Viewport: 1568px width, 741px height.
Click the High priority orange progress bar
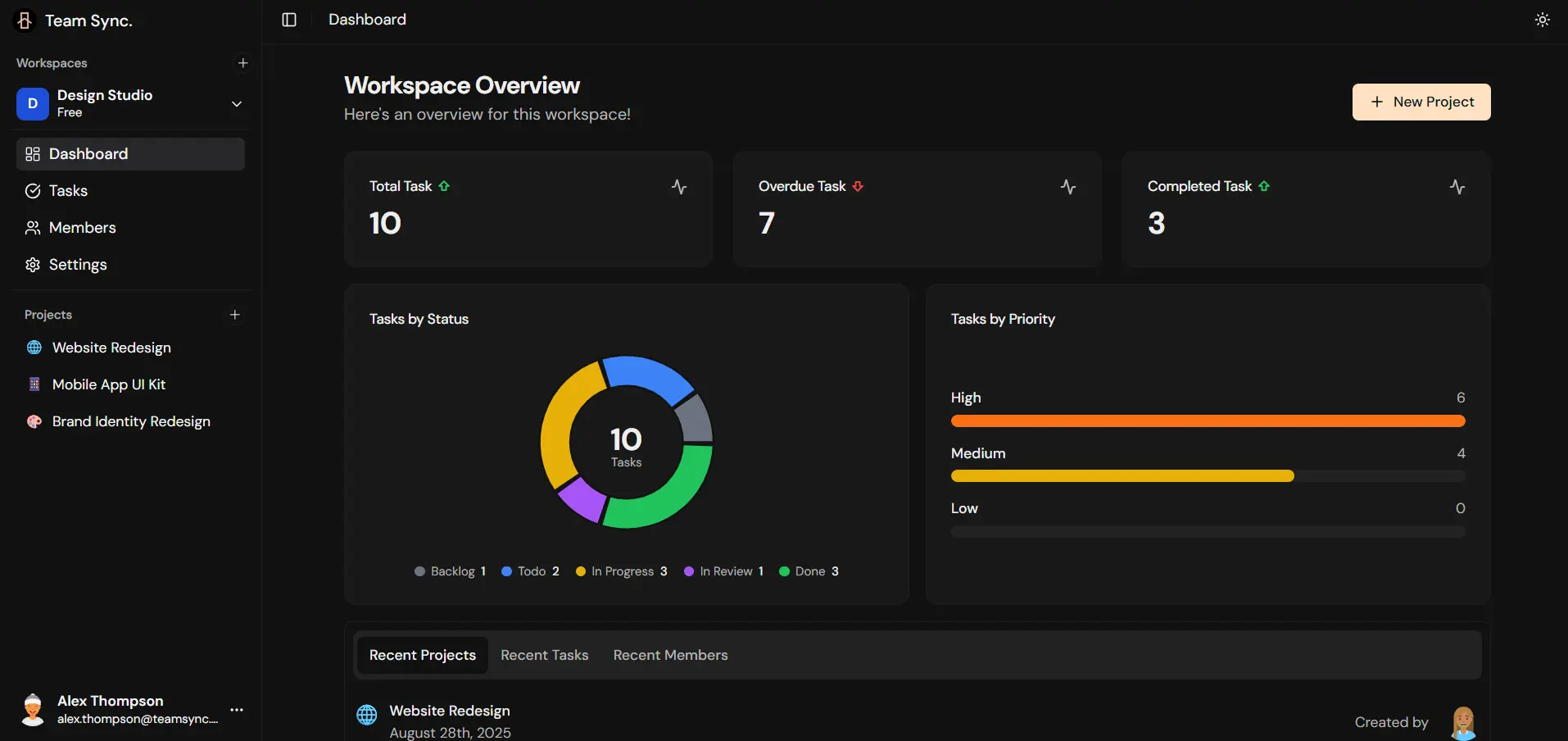coord(1207,421)
